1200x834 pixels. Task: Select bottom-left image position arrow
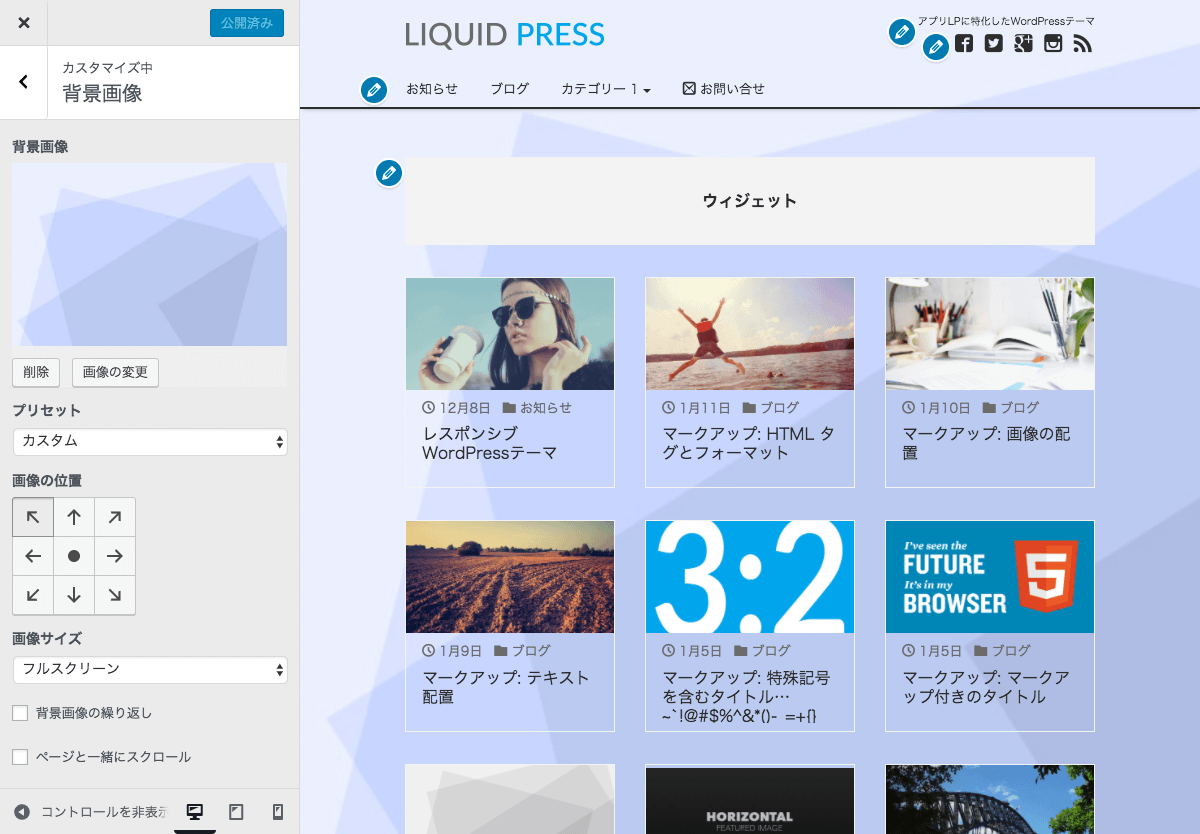coord(33,595)
